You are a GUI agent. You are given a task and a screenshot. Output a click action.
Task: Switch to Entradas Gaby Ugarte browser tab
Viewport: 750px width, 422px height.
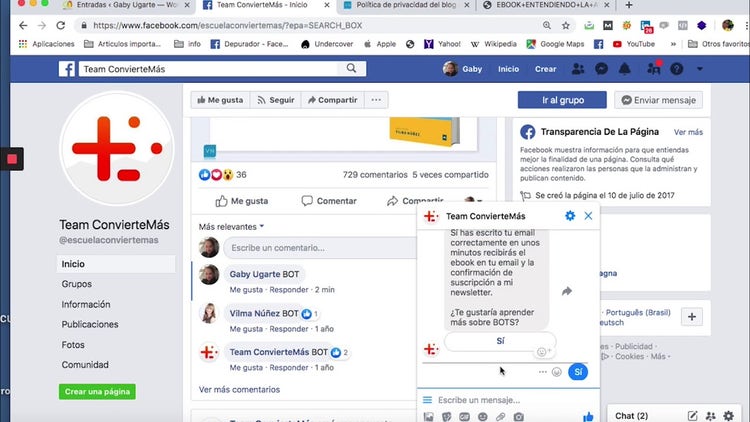click(127, 5)
